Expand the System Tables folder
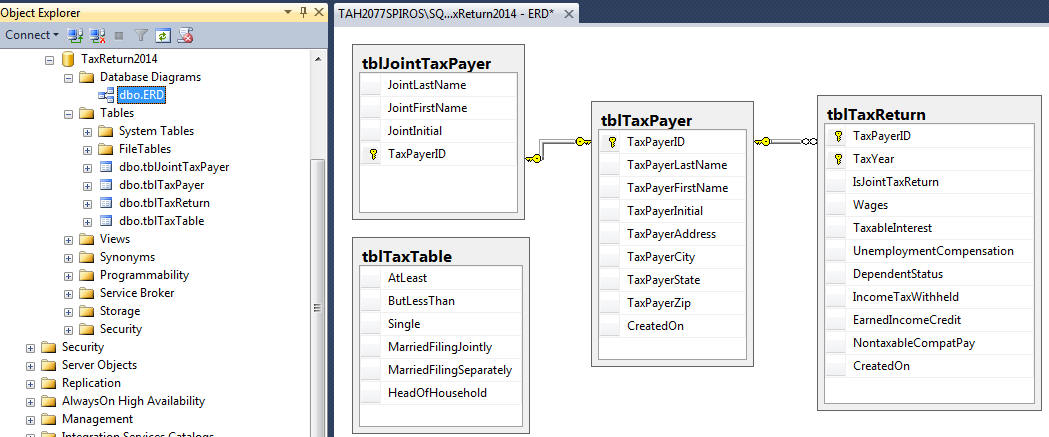This screenshot has height=437, width=1049. click(x=87, y=132)
